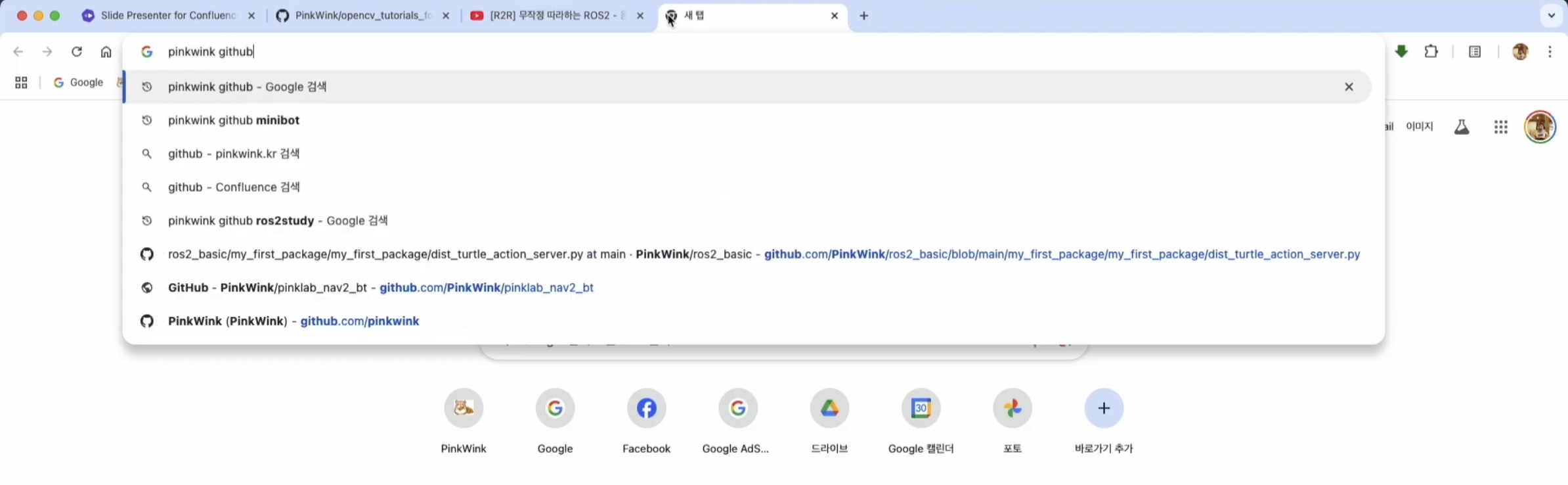This screenshot has width=1568, height=485.
Task: Open the toolbar profile avatar
Action: [x=1520, y=51]
